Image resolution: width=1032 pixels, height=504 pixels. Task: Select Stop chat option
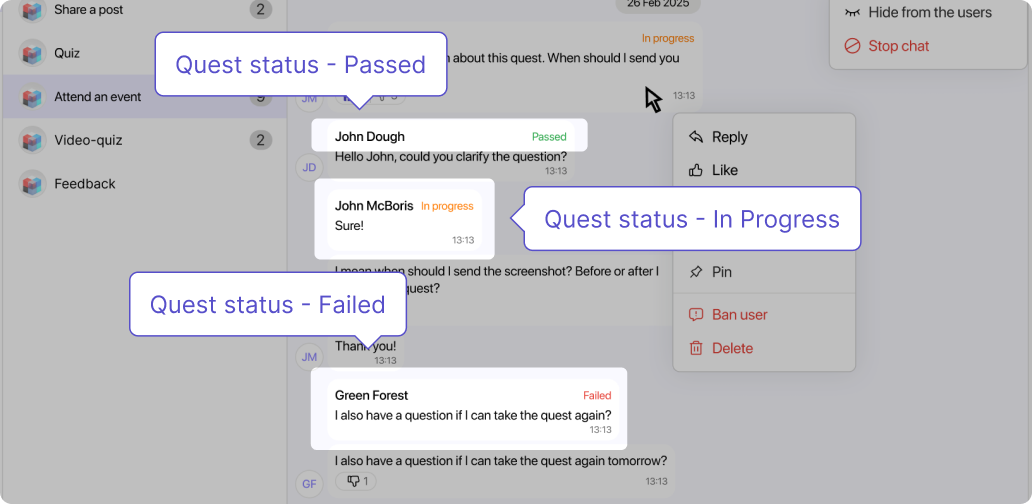click(898, 46)
